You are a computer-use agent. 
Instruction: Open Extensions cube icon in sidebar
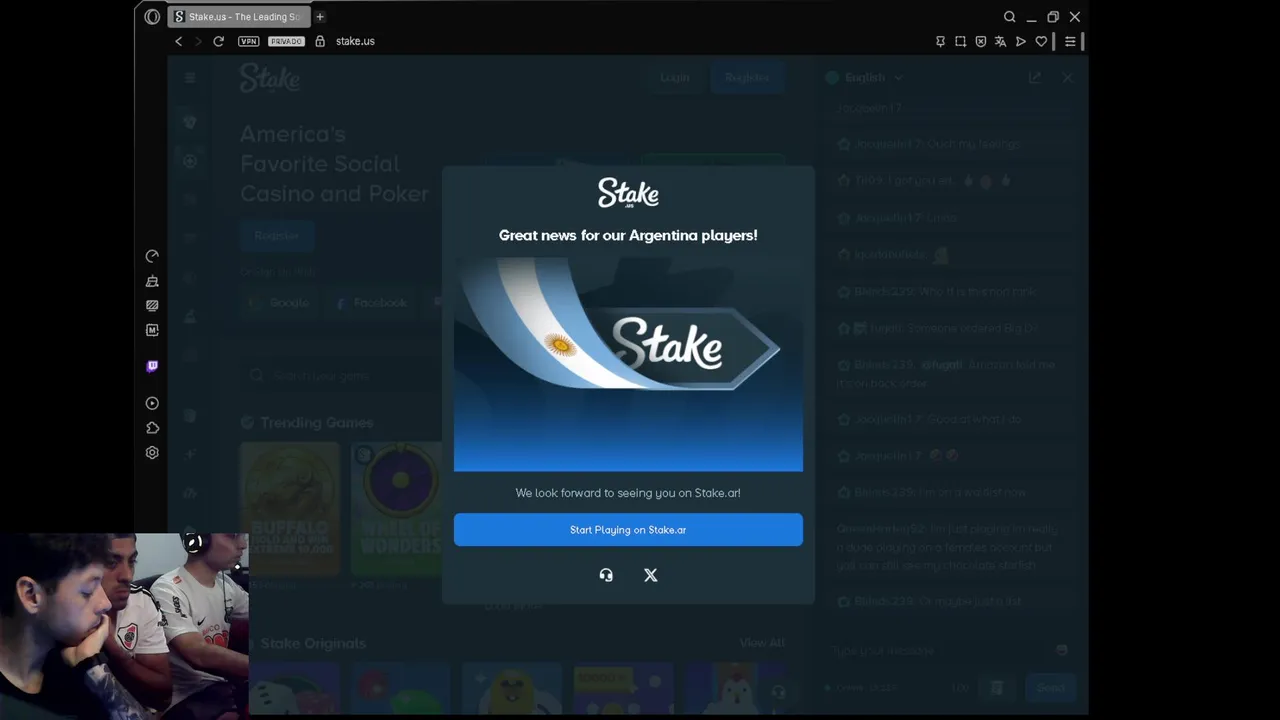pyautogui.click(x=152, y=428)
